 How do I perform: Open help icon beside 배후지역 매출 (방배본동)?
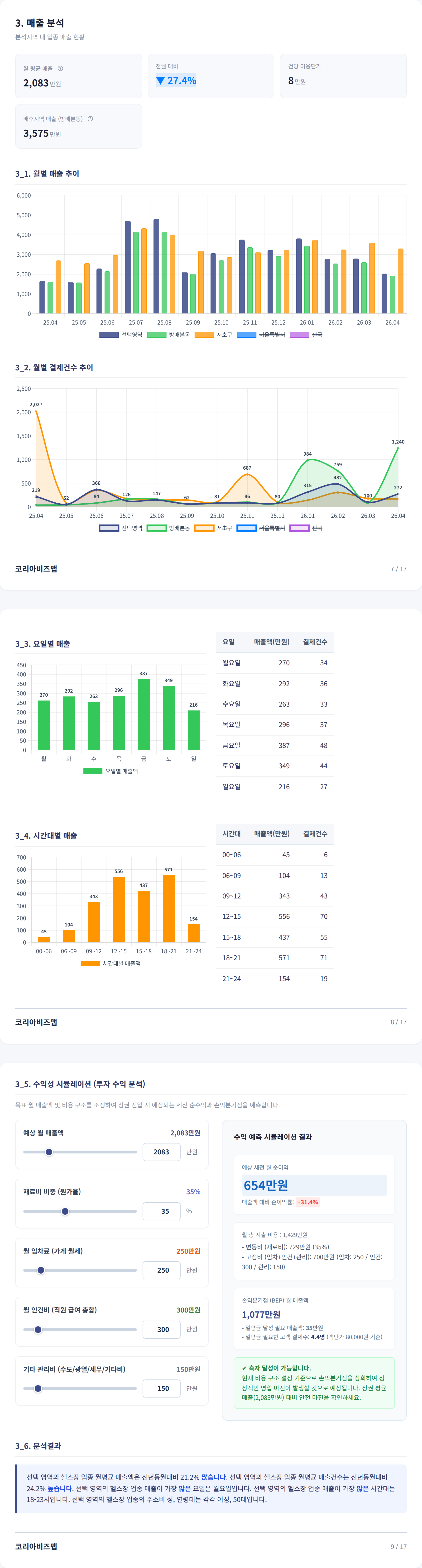pos(90,119)
